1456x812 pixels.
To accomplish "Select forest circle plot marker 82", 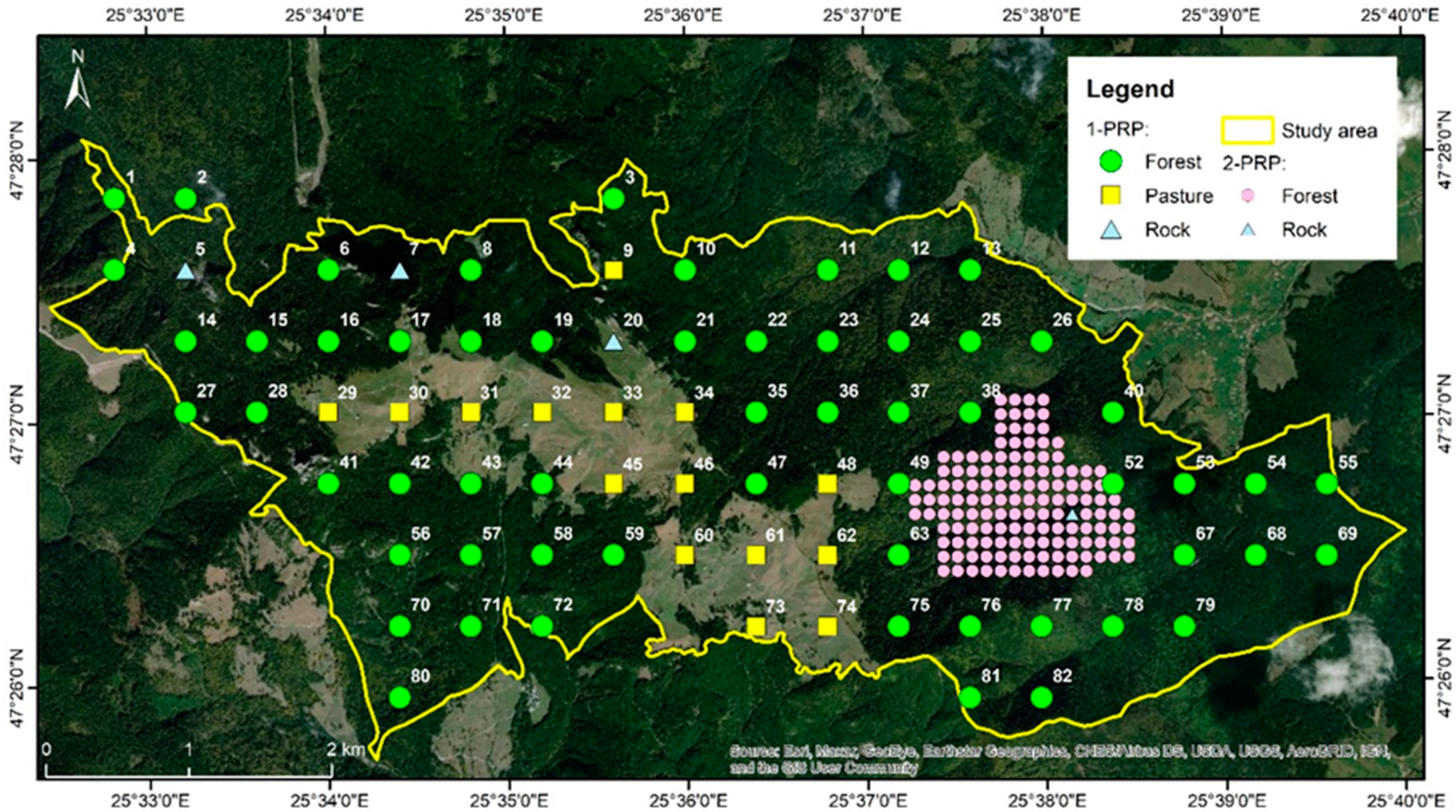I will (1041, 697).
